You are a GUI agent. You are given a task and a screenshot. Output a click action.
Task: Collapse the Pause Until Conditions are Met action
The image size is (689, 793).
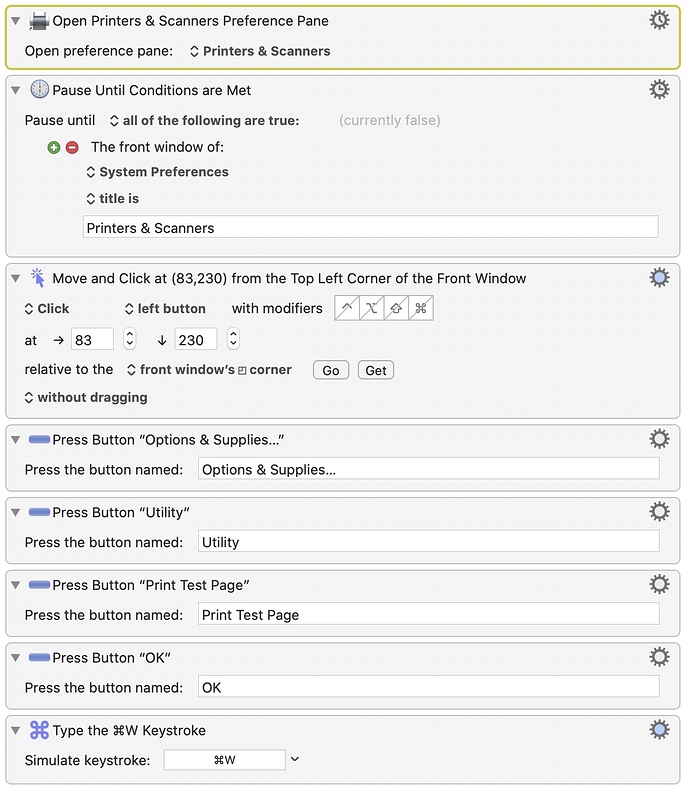[16, 90]
